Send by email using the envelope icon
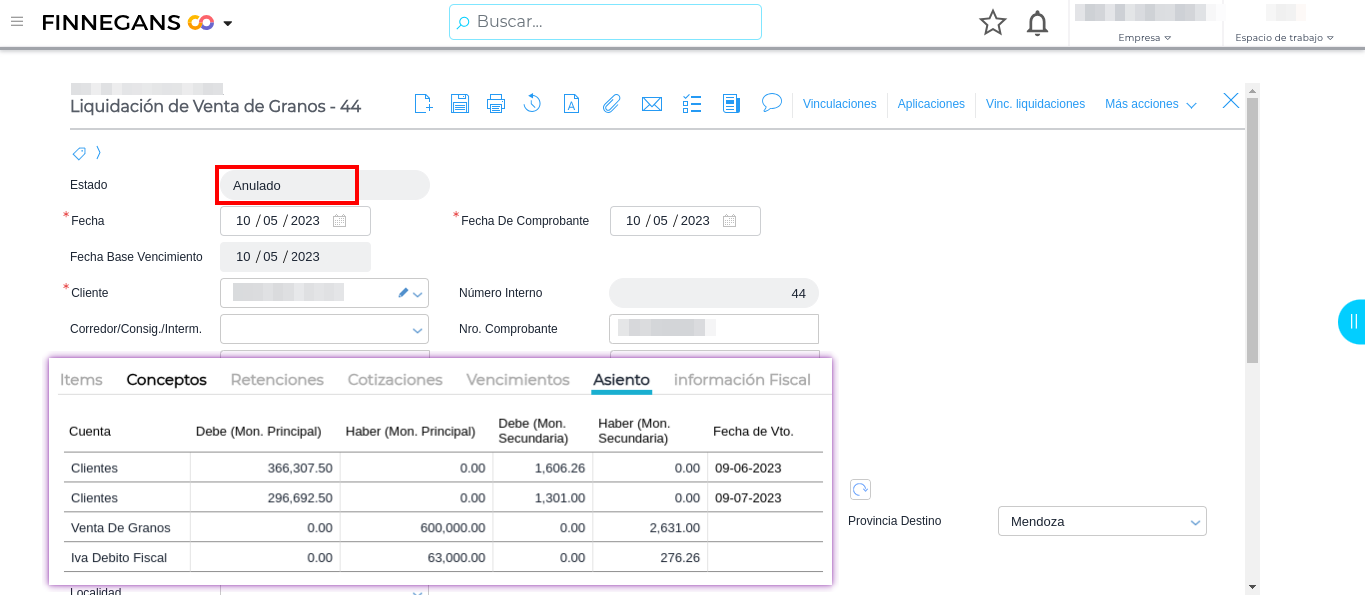 [652, 103]
